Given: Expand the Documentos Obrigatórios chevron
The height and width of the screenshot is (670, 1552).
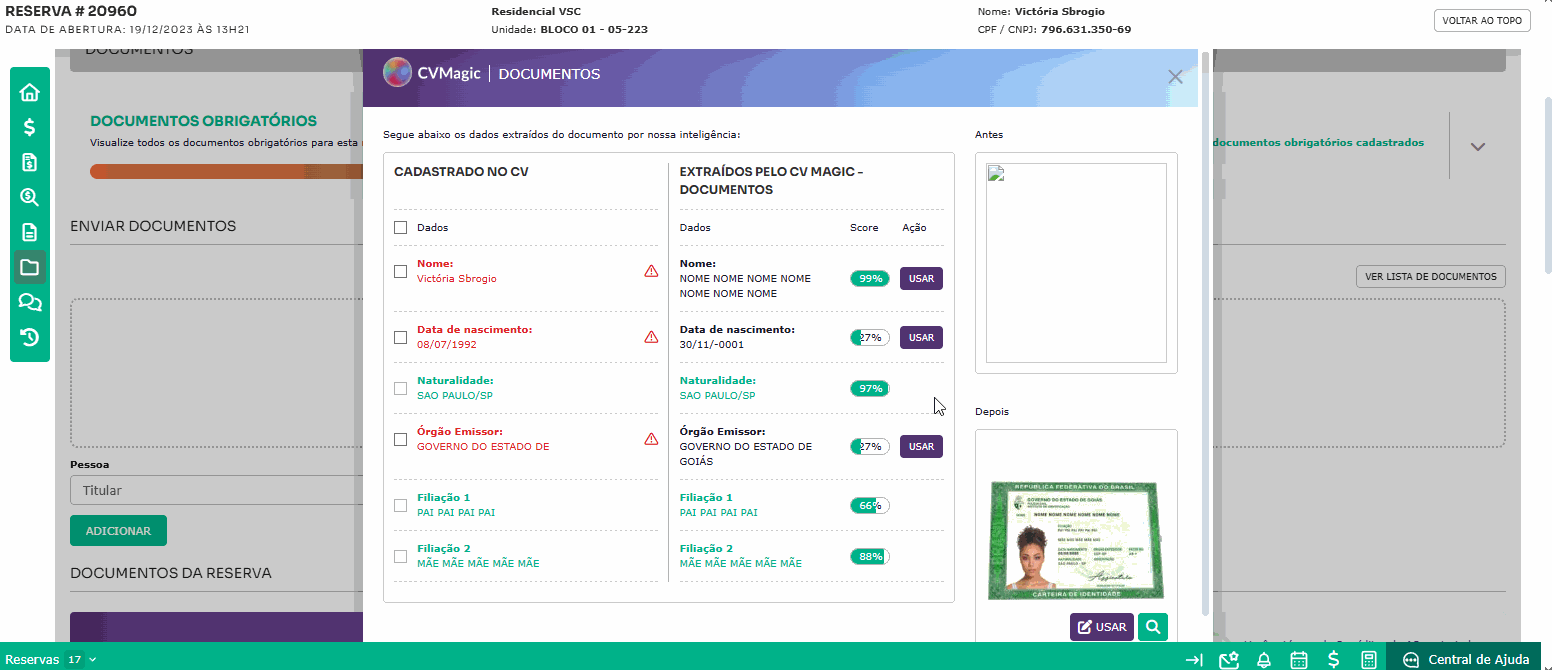Looking at the screenshot, I should (1478, 146).
